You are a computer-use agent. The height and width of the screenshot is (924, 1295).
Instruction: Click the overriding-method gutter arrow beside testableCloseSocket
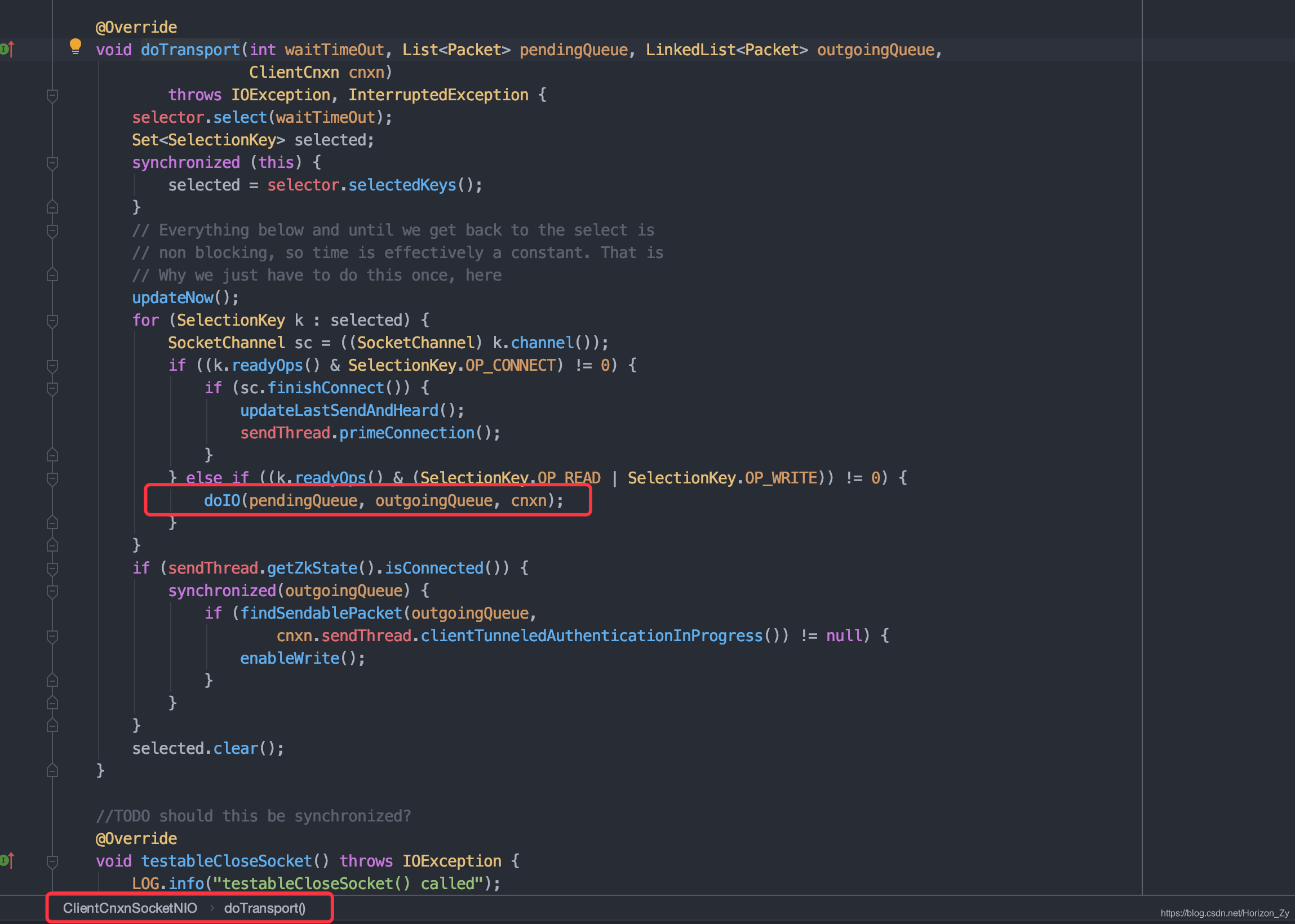coord(8,861)
